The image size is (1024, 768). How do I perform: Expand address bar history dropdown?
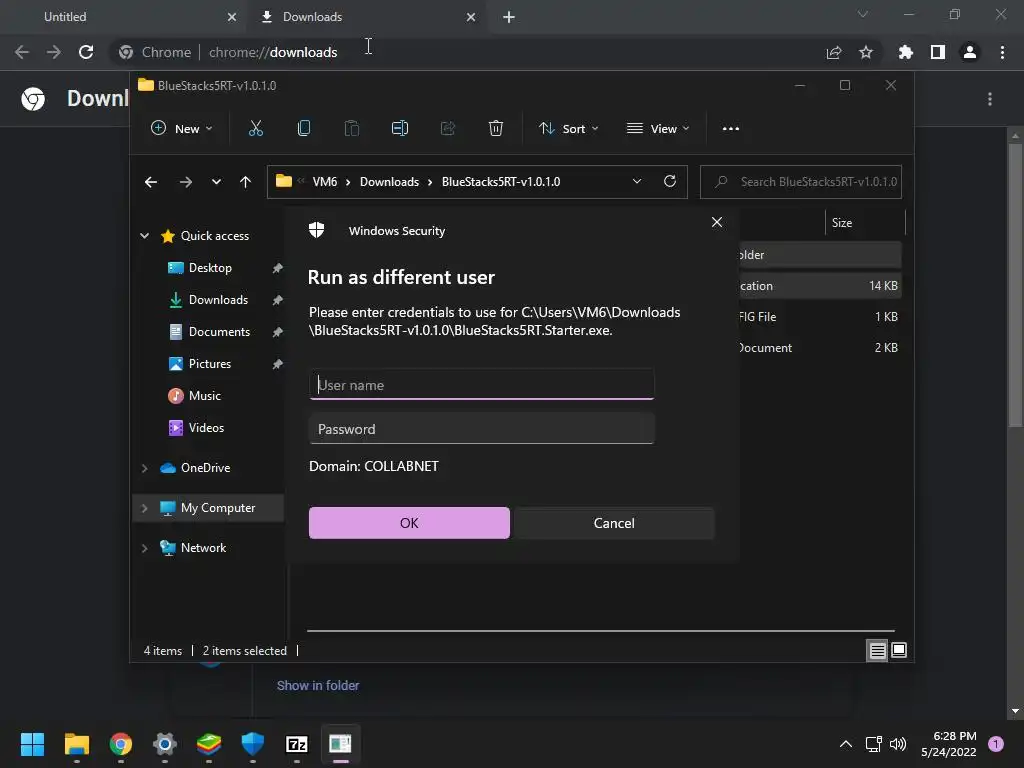(637, 182)
